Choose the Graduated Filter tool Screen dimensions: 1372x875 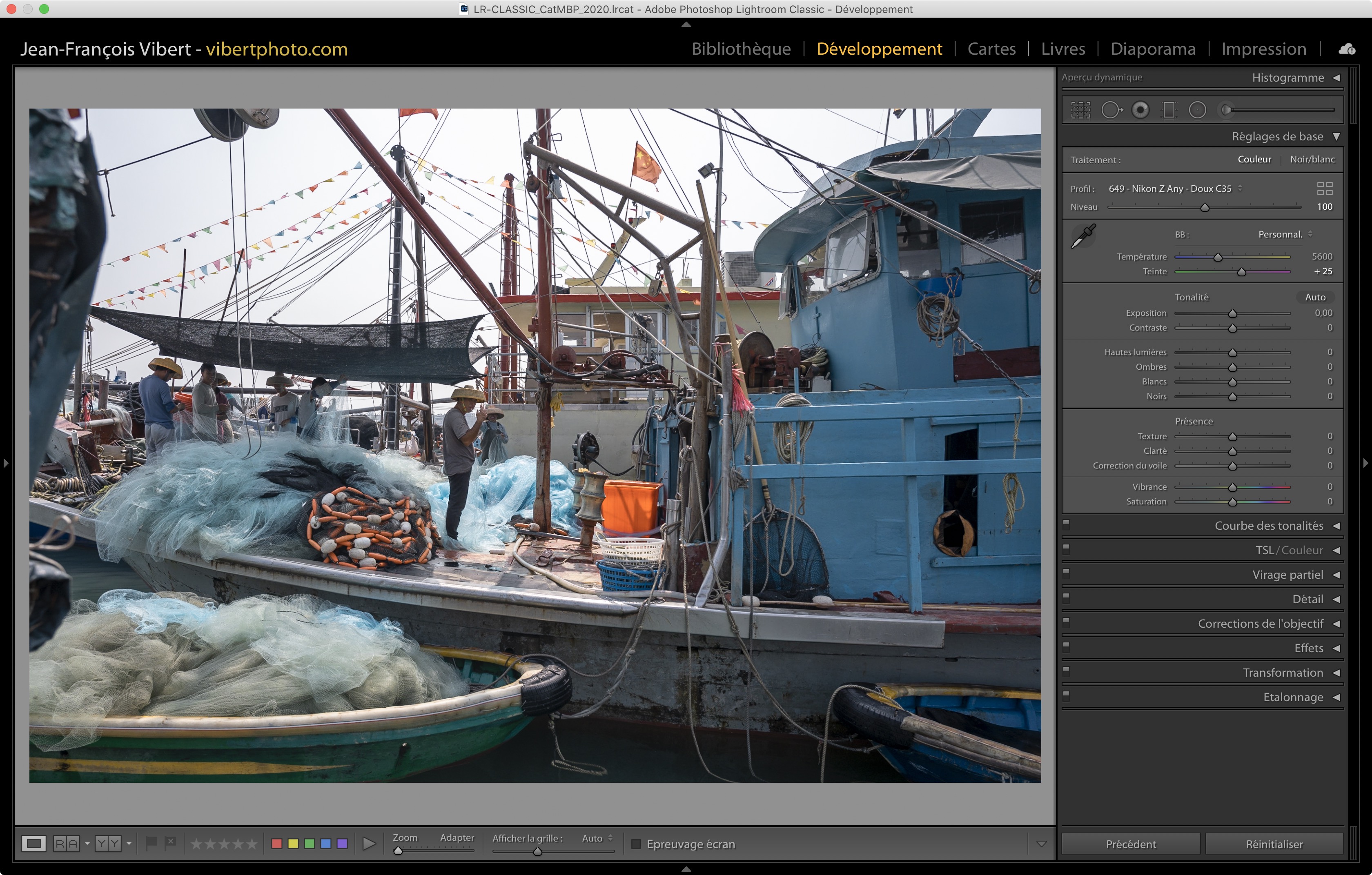tap(1169, 110)
